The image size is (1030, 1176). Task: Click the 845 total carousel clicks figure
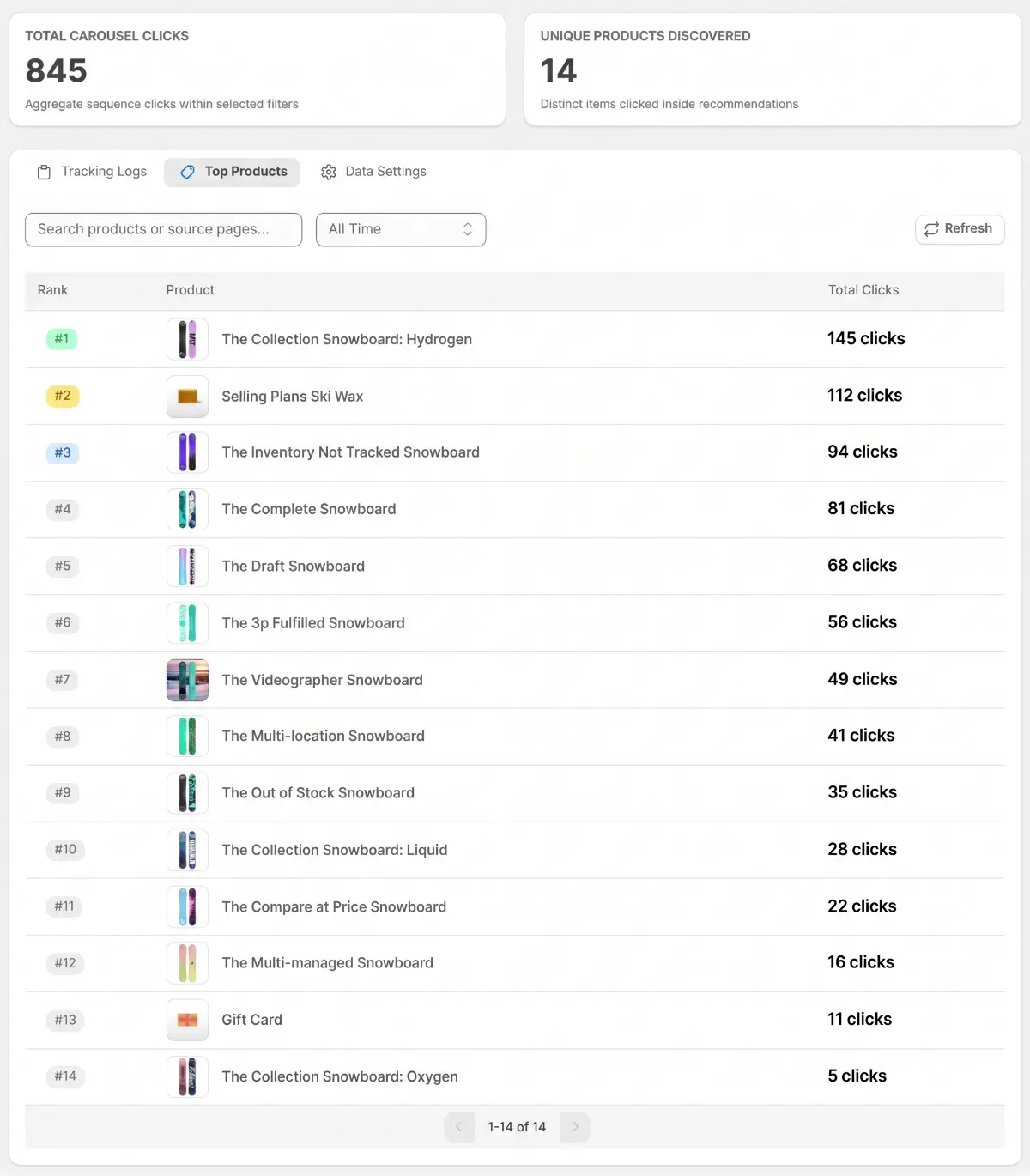pos(57,70)
